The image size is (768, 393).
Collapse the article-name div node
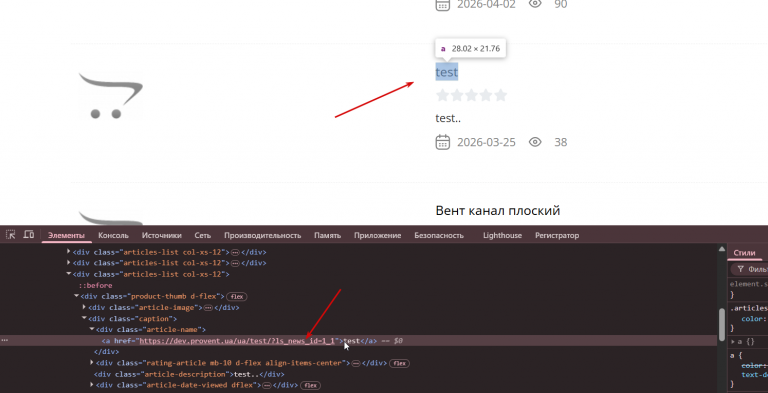(x=92, y=330)
